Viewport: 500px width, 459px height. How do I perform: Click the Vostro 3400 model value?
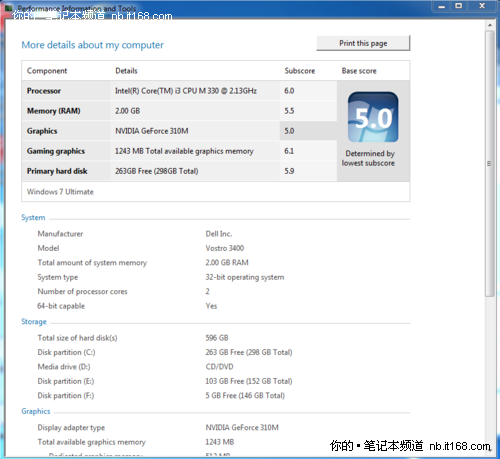pos(225,248)
